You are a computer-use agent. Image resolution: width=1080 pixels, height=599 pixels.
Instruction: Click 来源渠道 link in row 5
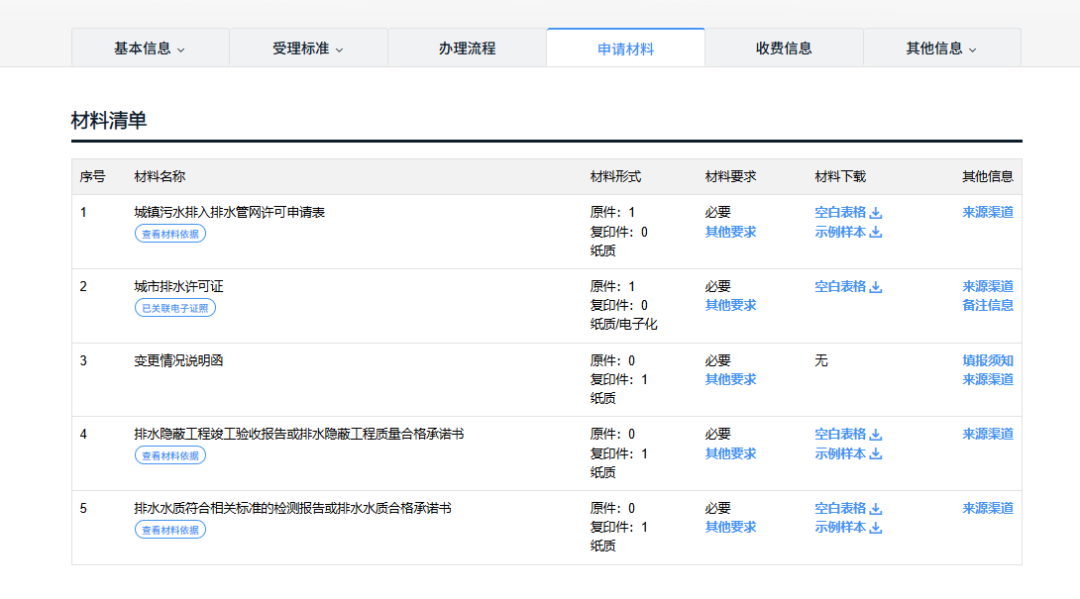click(987, 509)
